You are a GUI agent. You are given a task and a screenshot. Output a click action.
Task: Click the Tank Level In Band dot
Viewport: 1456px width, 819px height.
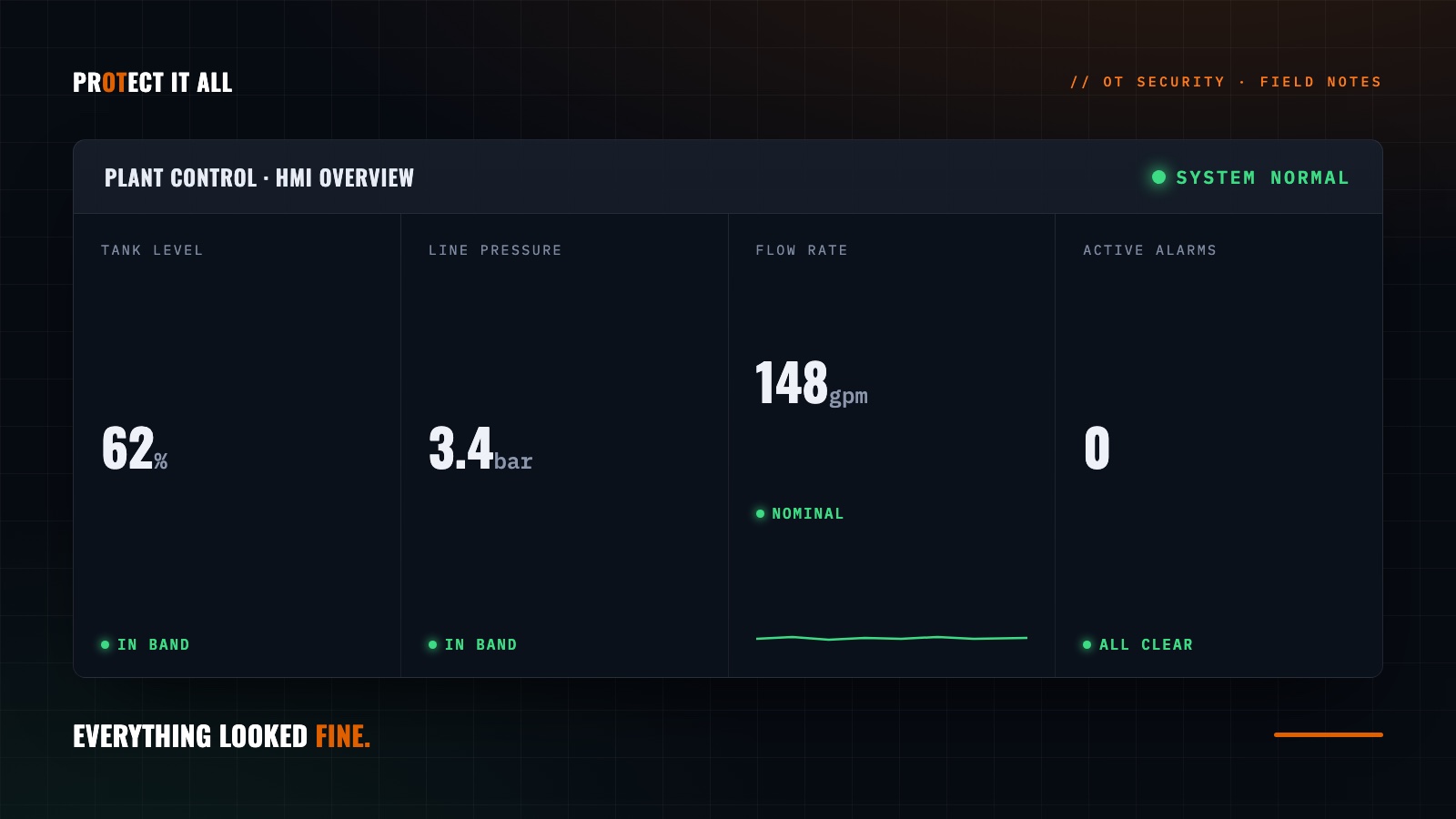(105, 644)
